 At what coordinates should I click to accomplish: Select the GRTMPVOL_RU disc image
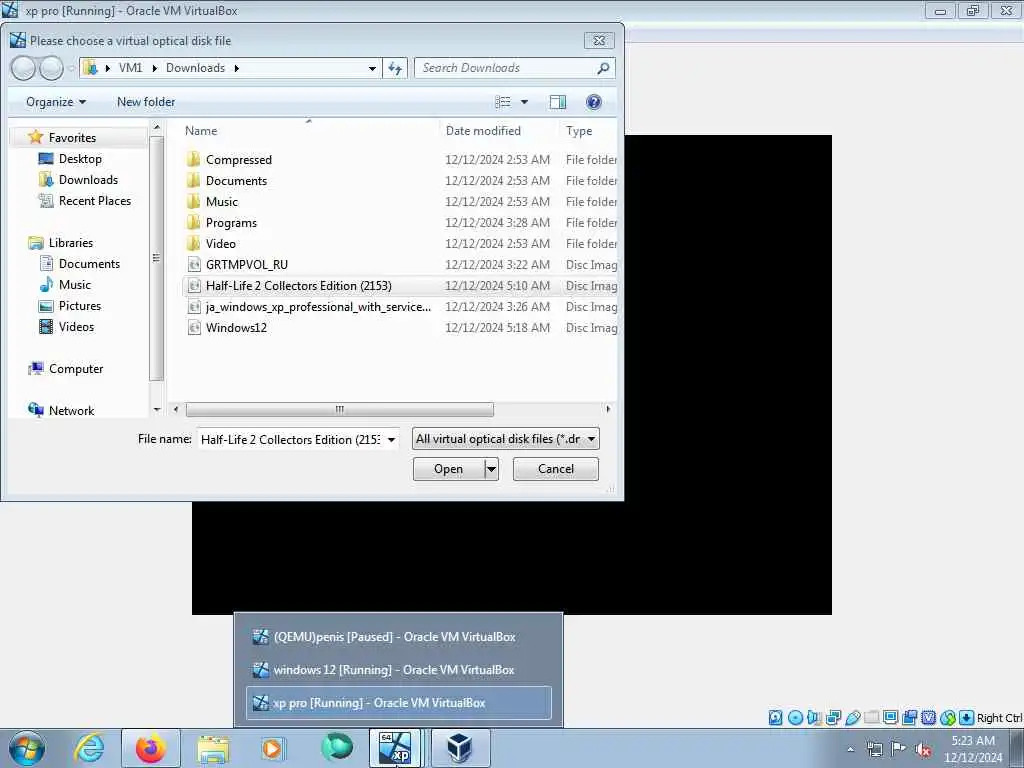click(x=246, y=264)
